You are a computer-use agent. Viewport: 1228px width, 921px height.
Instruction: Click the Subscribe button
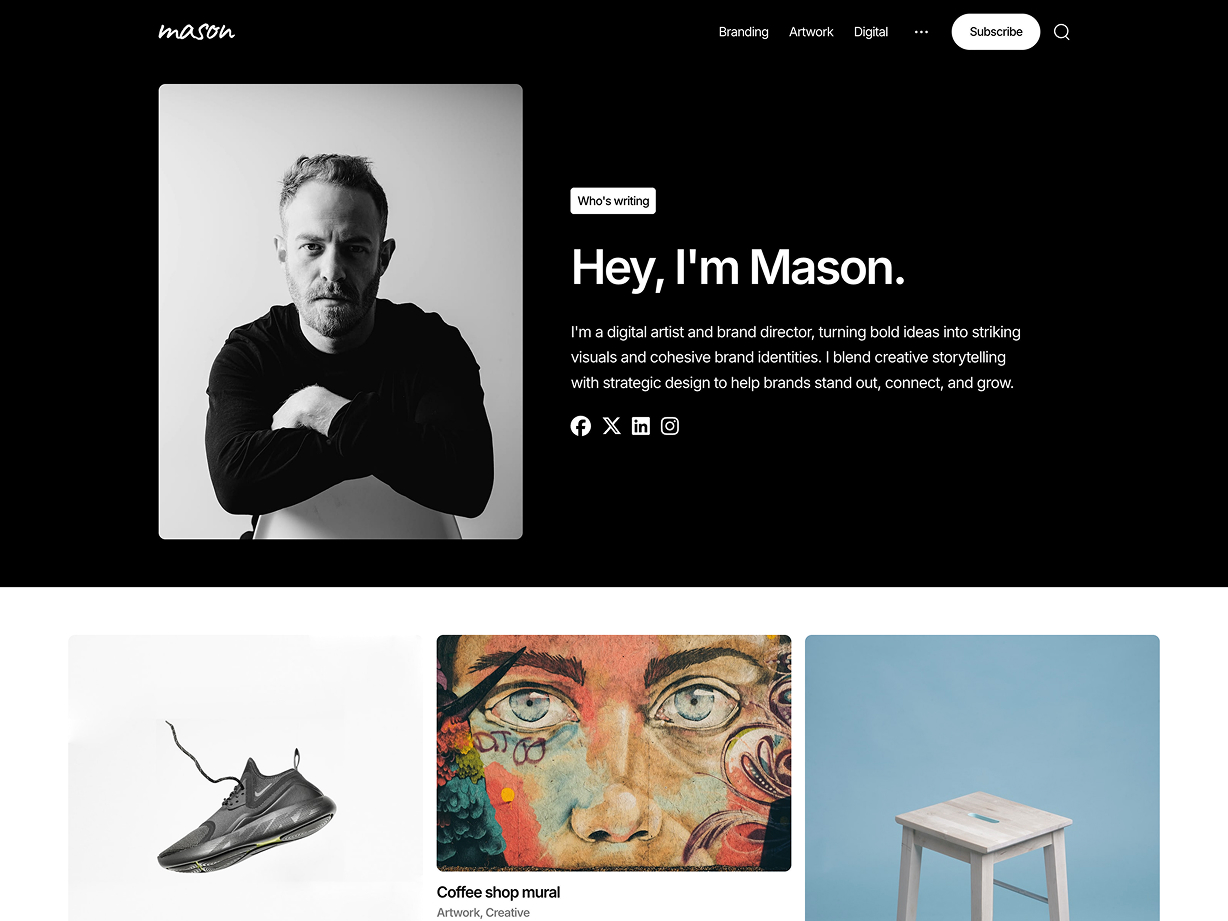point(996,32)
